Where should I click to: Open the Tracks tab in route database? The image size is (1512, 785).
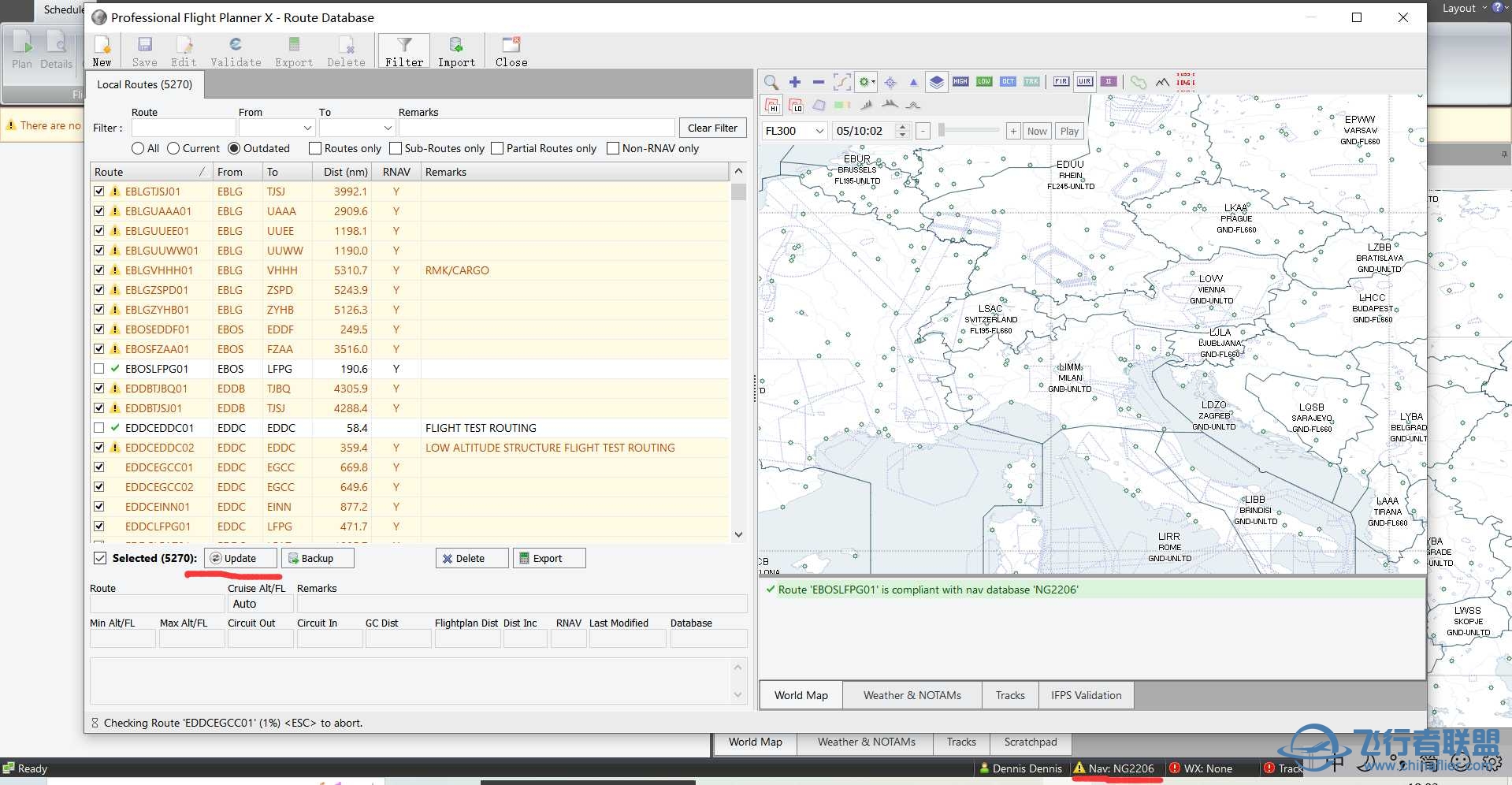tap(1010, 695)
